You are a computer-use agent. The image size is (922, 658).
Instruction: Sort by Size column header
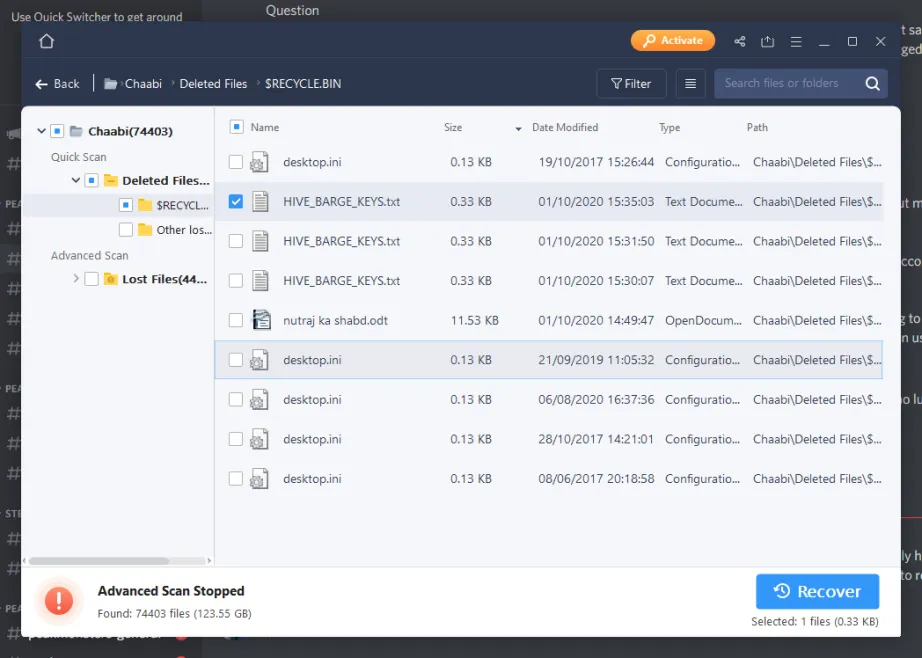point(453,127)
